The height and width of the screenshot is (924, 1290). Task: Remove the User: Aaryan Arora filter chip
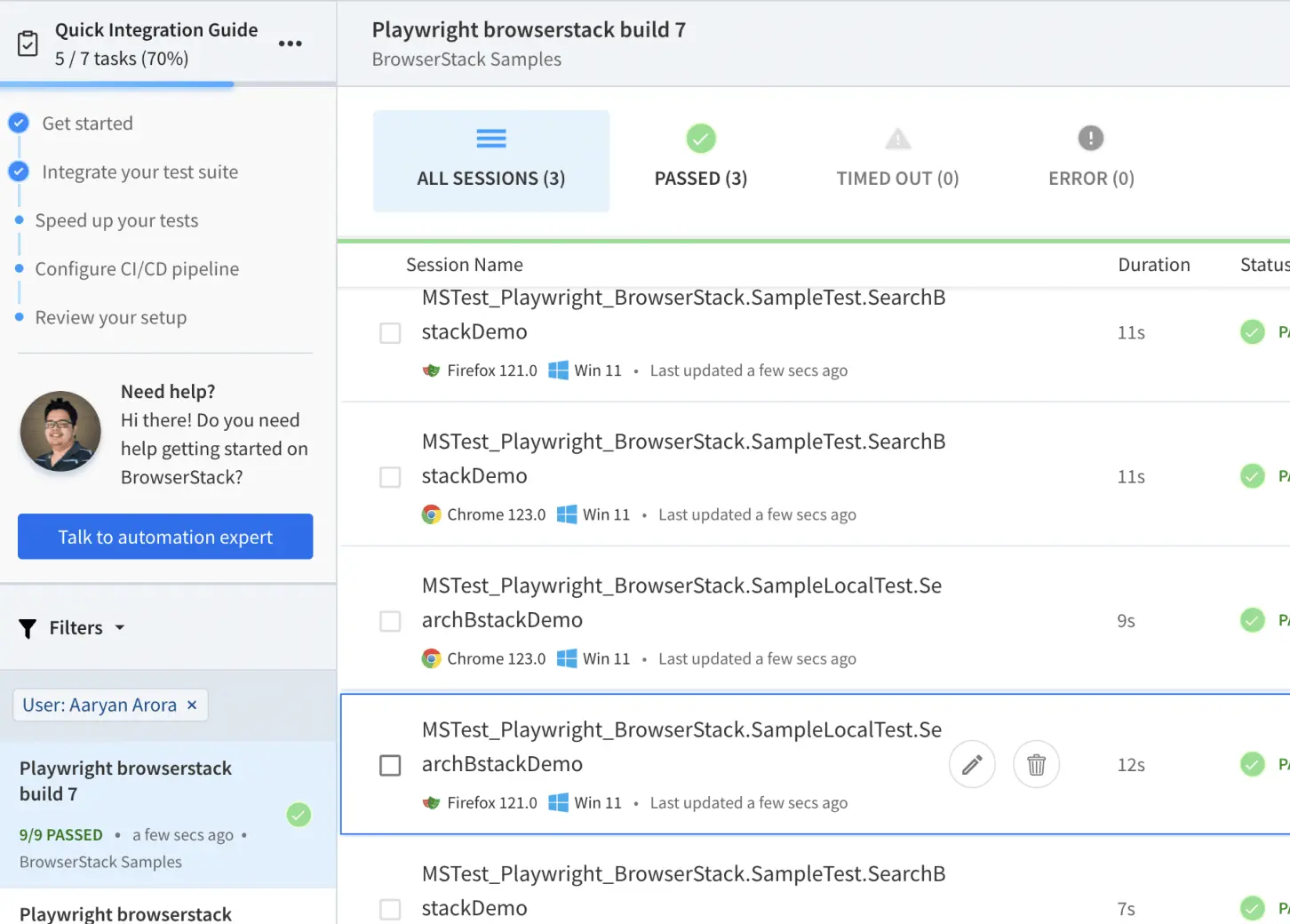click(192, 705)
